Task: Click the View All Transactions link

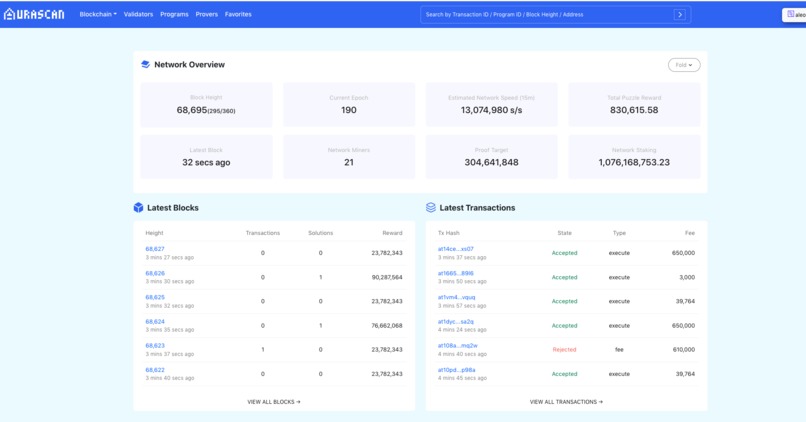Action: [566, 402]
